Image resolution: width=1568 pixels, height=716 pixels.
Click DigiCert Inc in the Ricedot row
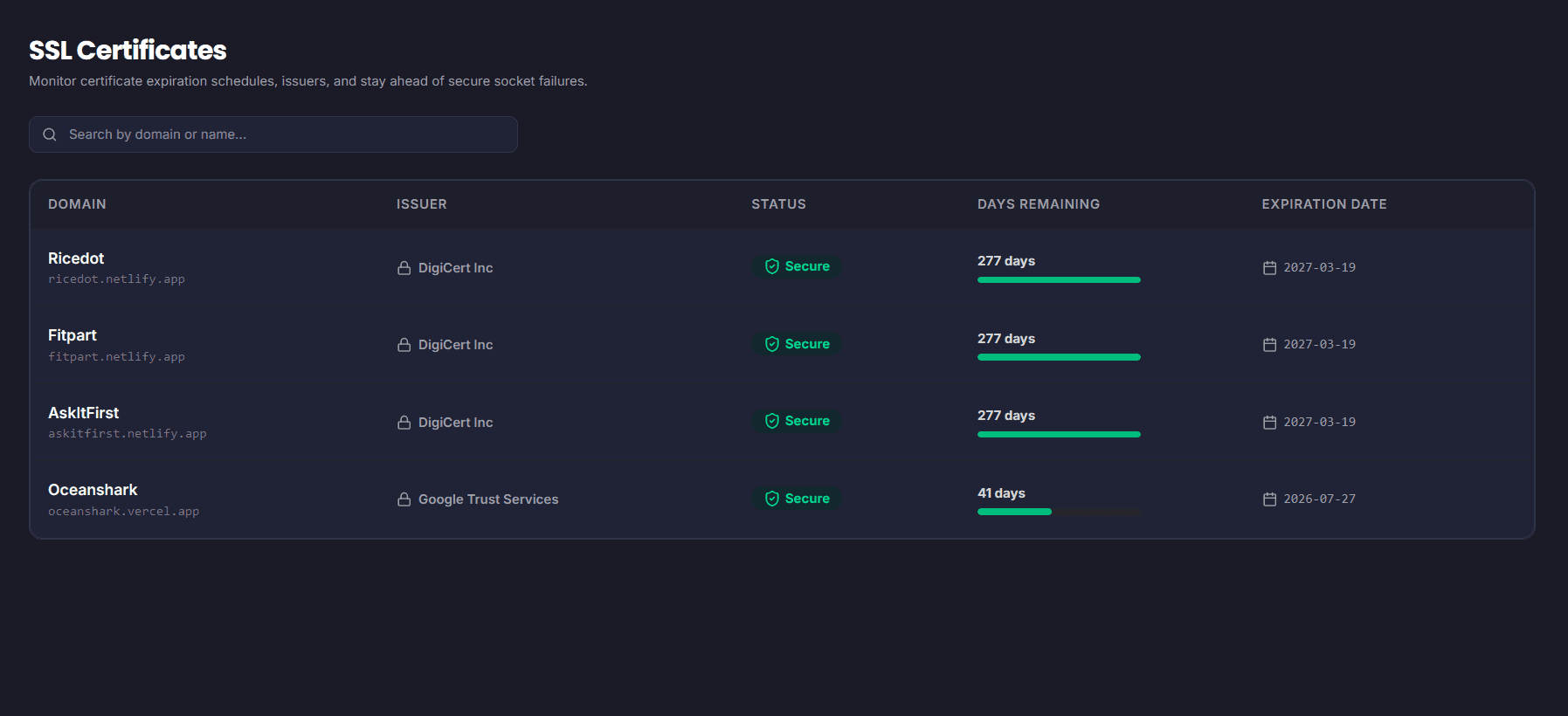click(456, 268)
